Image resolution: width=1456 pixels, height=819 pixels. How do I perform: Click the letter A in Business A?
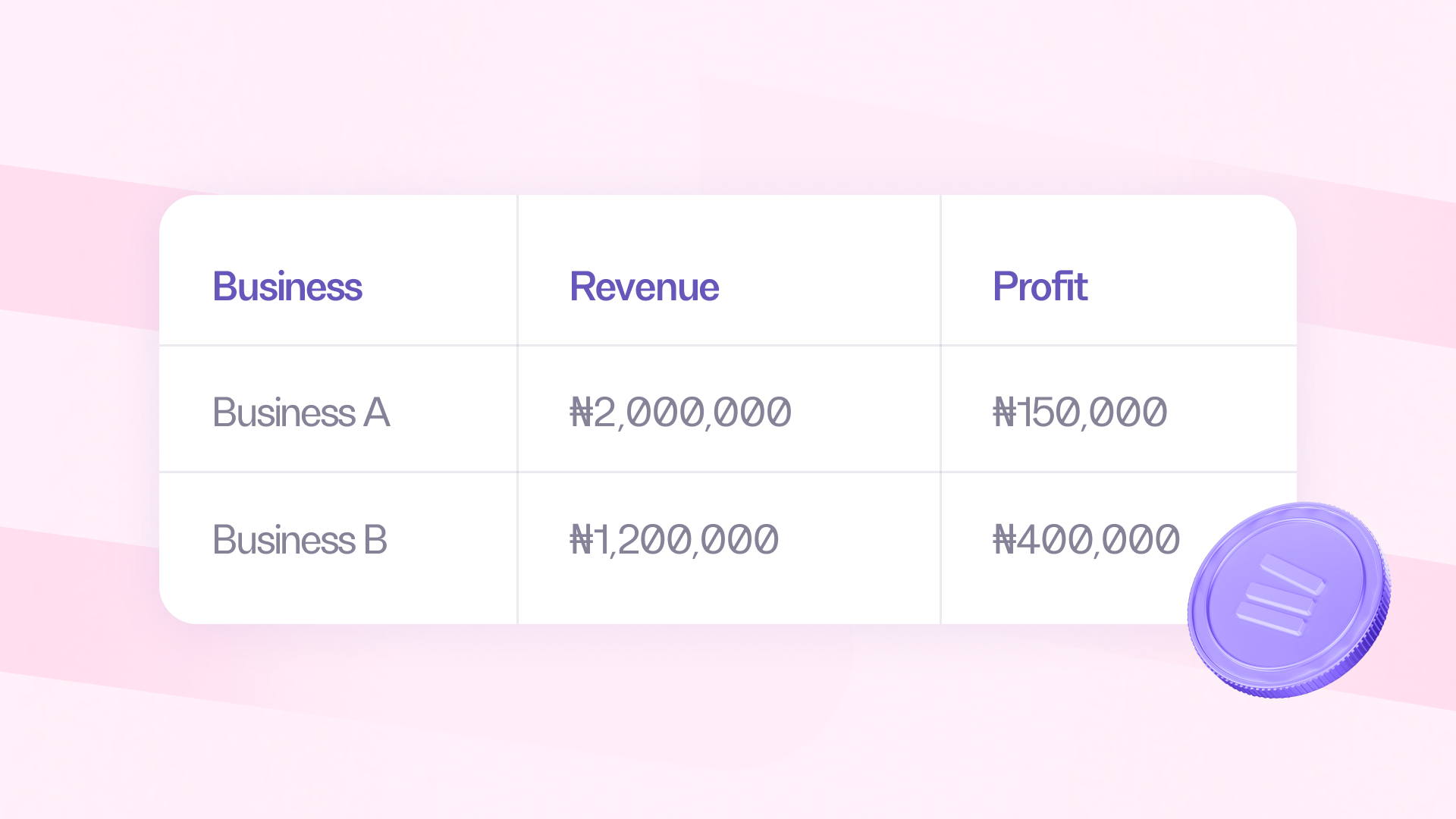(377, 413)
